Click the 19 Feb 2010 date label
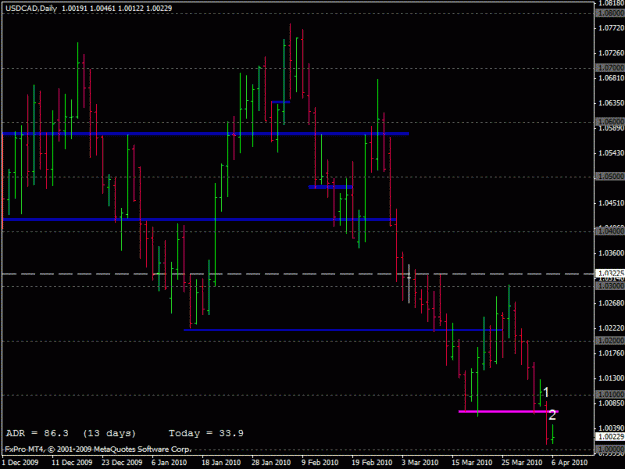This screenshot has height=469, width=625. pos(371,462)
